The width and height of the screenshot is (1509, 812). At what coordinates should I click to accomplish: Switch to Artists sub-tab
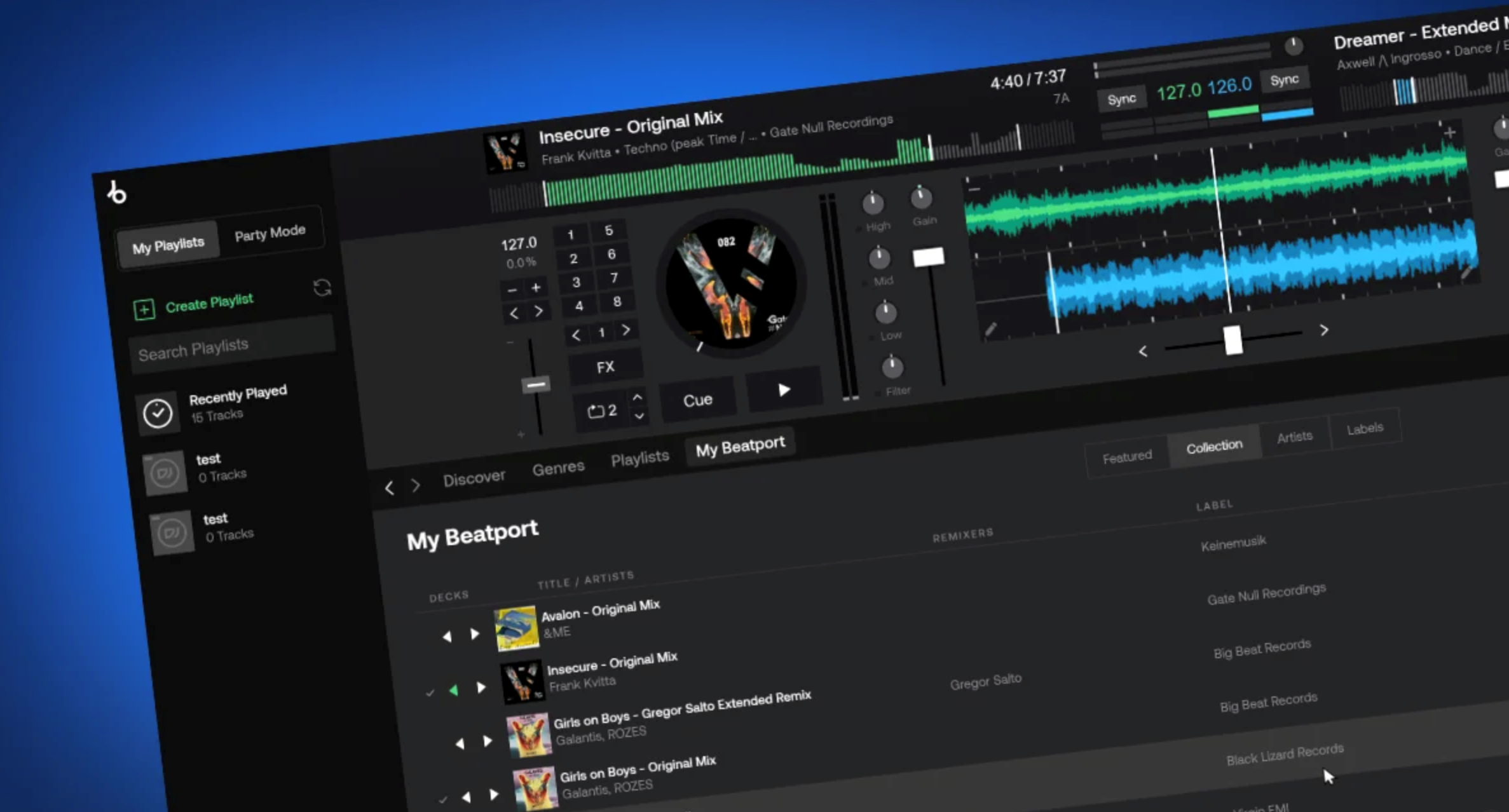(1294, 436)
